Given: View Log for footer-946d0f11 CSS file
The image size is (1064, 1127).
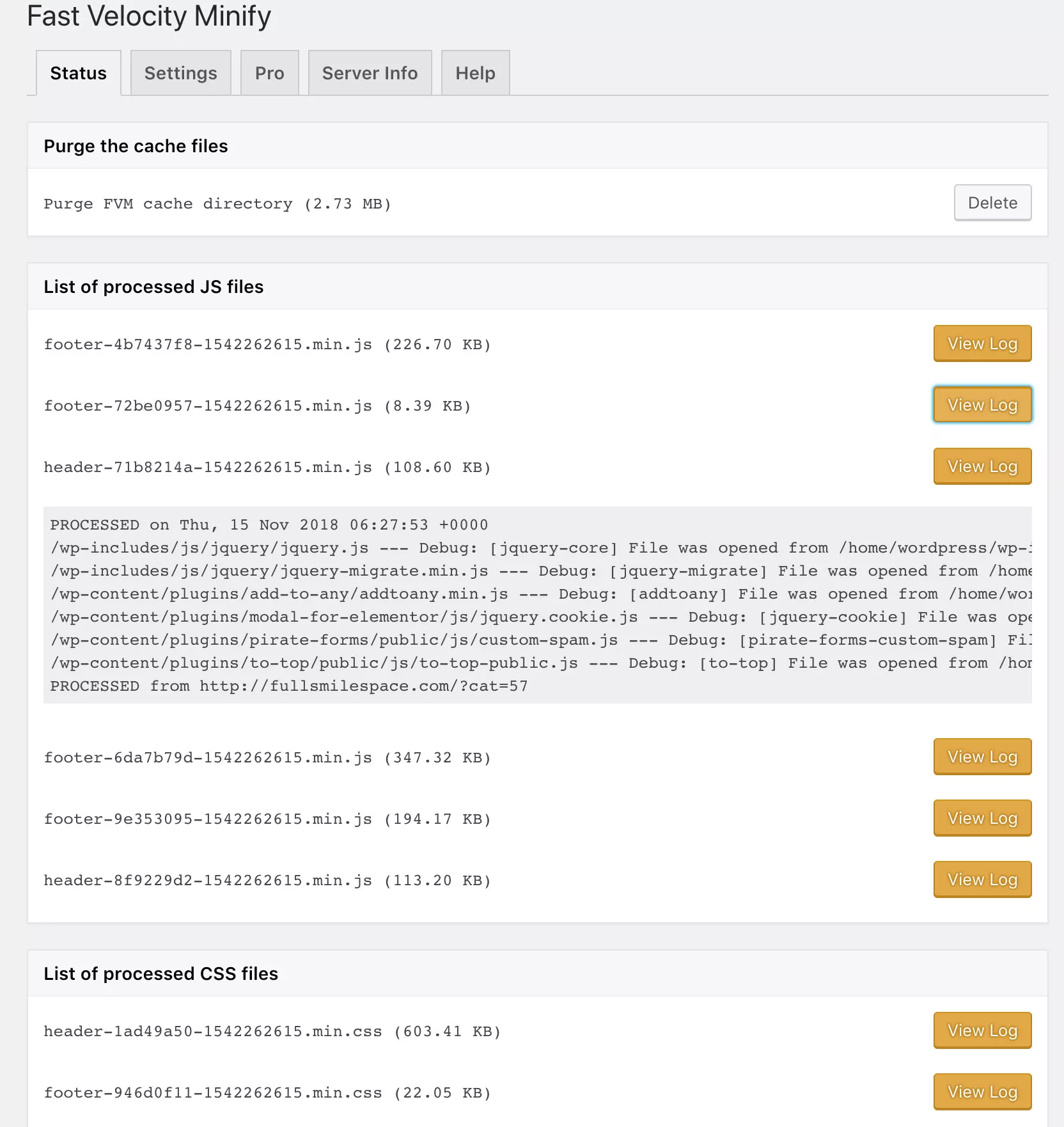Looking at the screenshot, I should click(982, 1092).
